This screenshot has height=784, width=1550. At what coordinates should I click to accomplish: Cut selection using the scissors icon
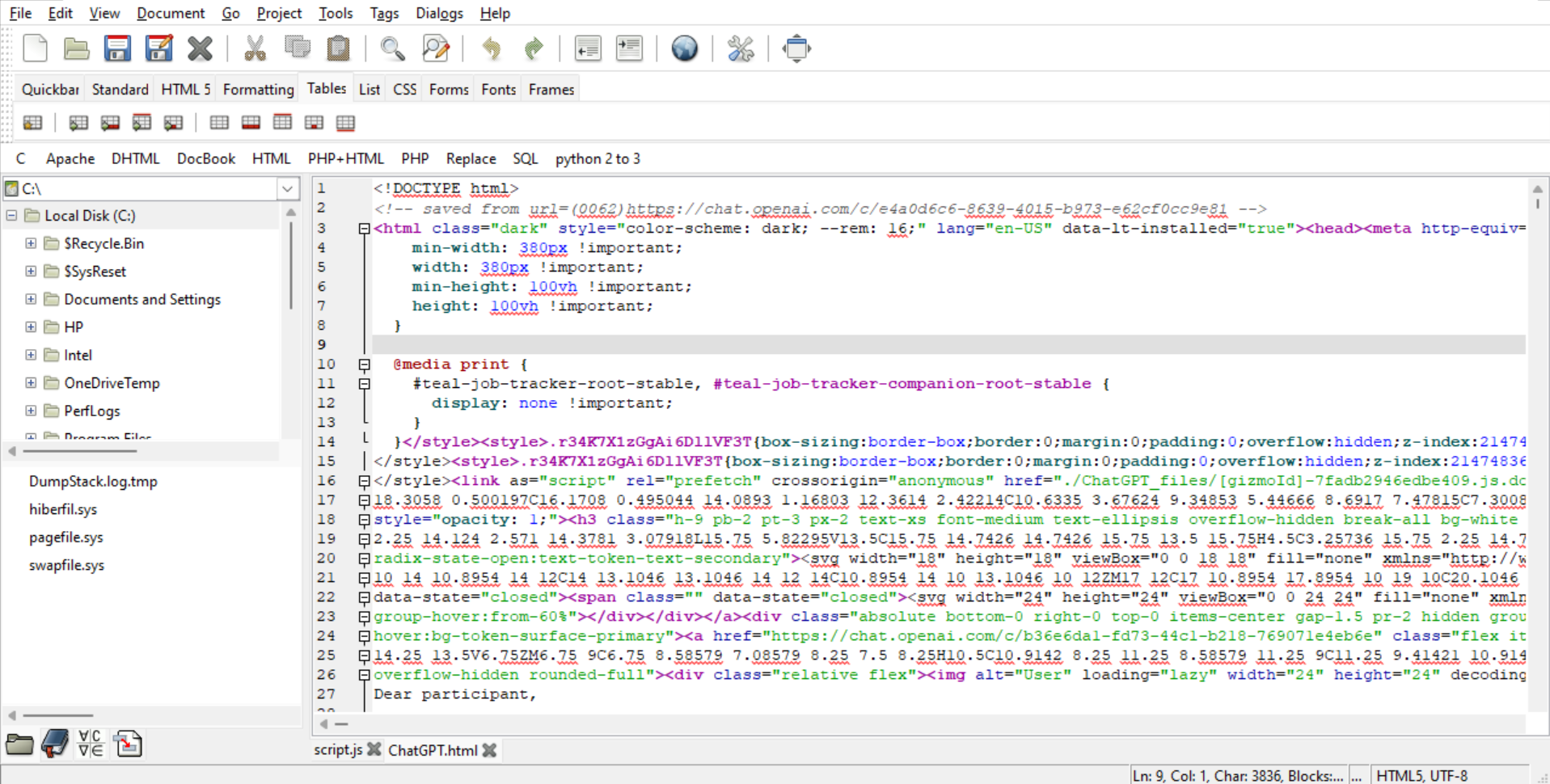[x=256, y=48]
